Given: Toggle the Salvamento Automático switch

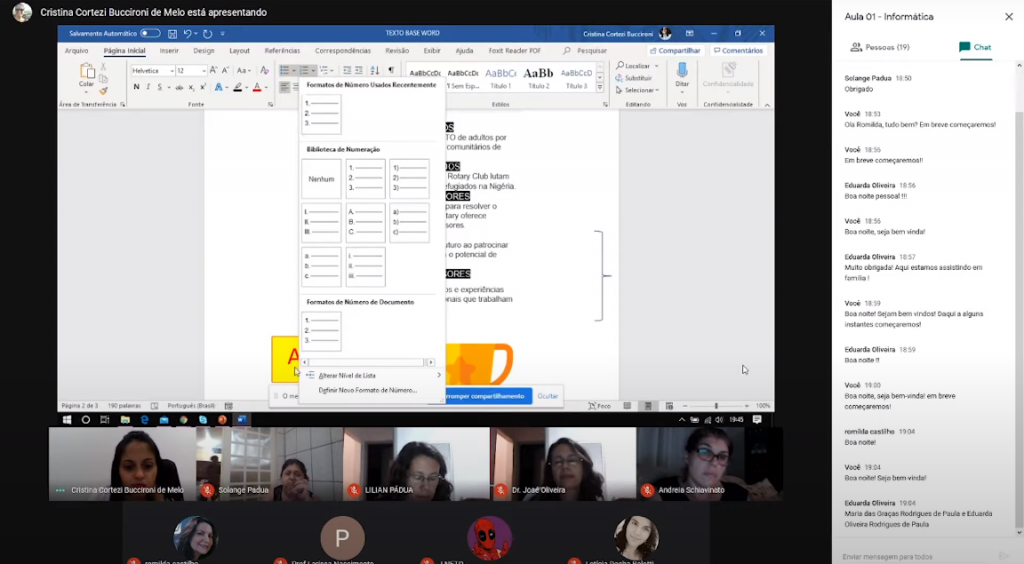Looking at the screenshot, I should point(150,33).
